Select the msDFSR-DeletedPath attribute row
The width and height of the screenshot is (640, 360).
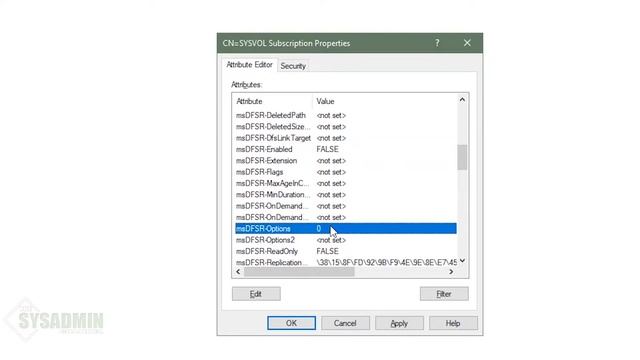(346, 116)
